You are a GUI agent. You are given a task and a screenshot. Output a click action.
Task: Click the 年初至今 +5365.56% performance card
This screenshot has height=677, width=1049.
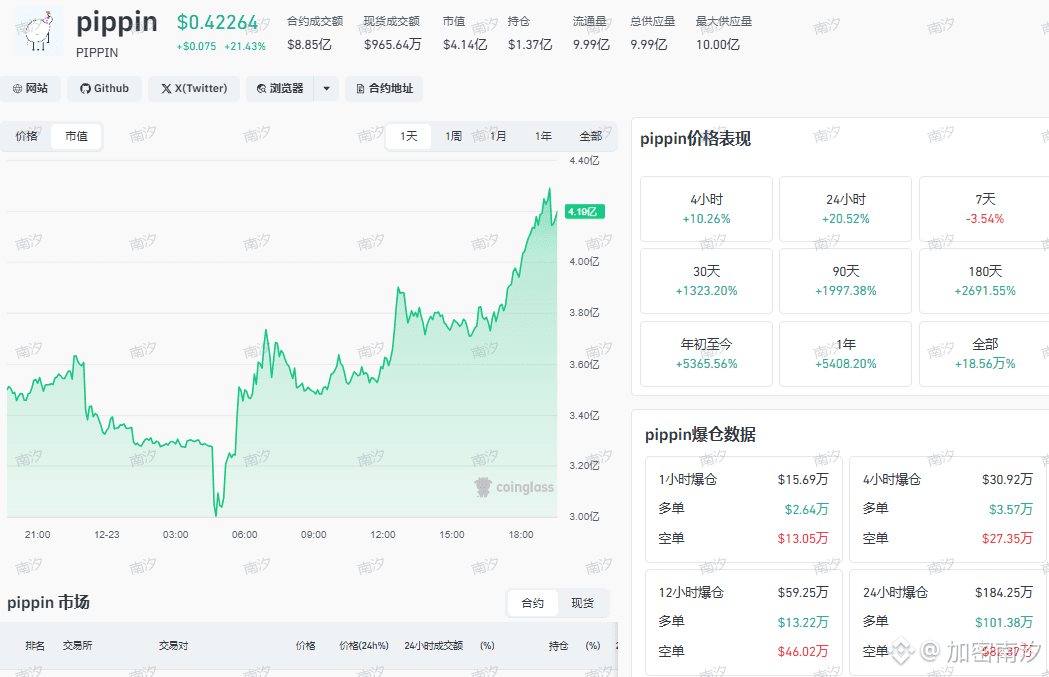706,354
